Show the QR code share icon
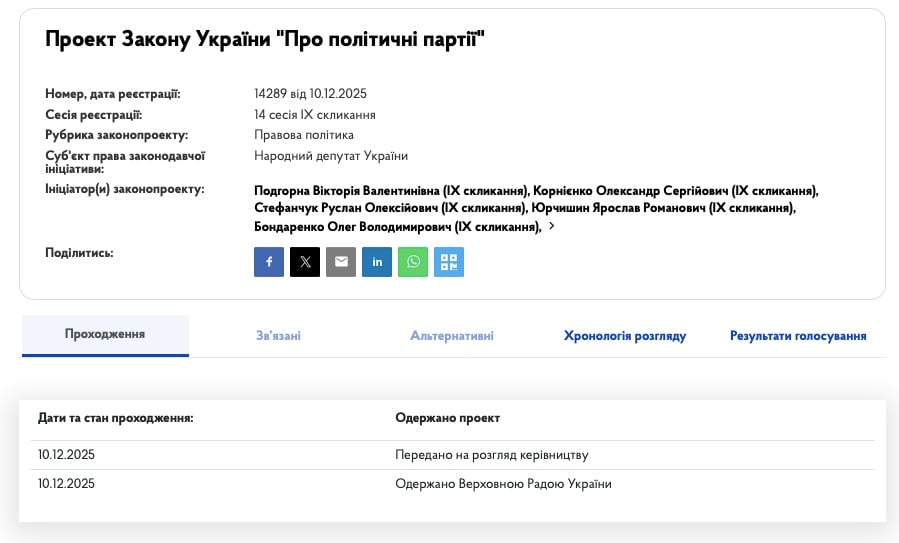This screenshot has height=543, width=899. [x=449, y=262]
